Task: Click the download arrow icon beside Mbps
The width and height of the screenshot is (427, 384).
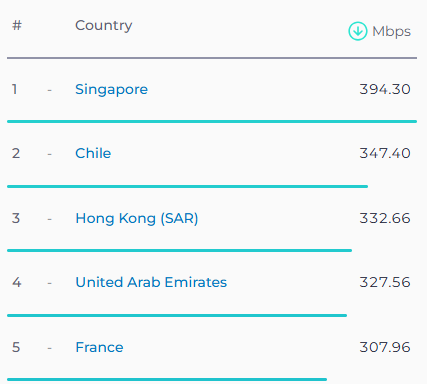Action: (358, 31)
